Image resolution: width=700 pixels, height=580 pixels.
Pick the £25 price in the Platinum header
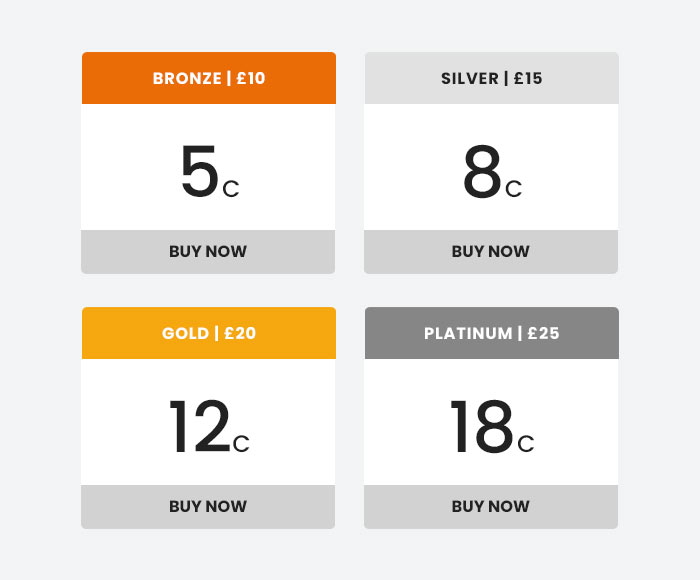click(x=543, y=333)
